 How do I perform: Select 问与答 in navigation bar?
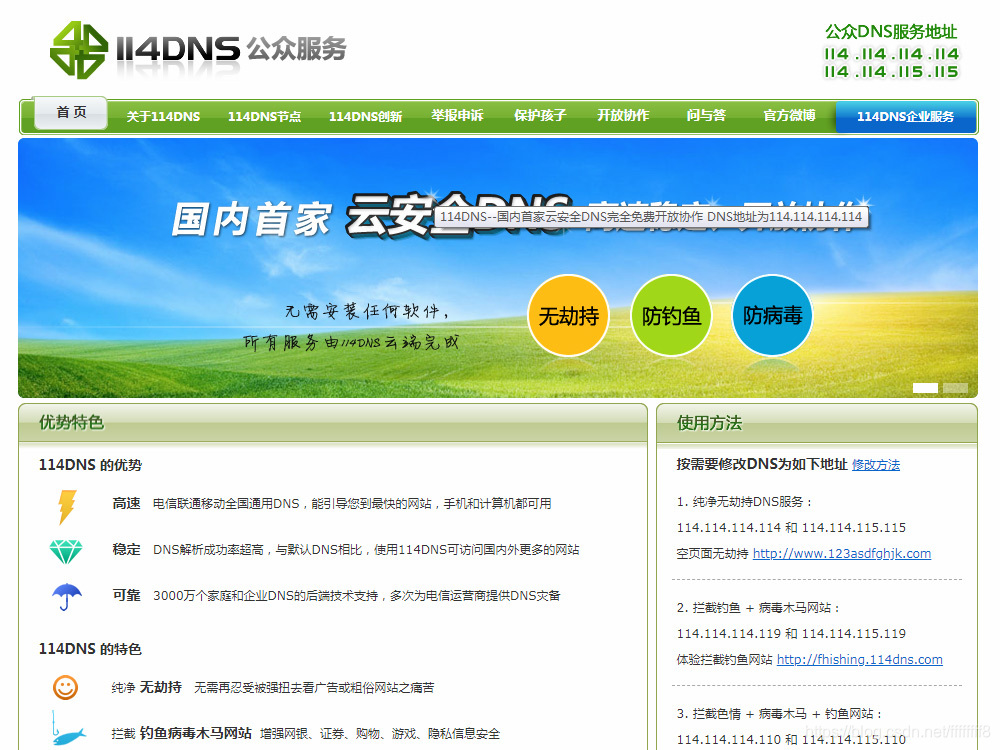[x=706, y=115]
